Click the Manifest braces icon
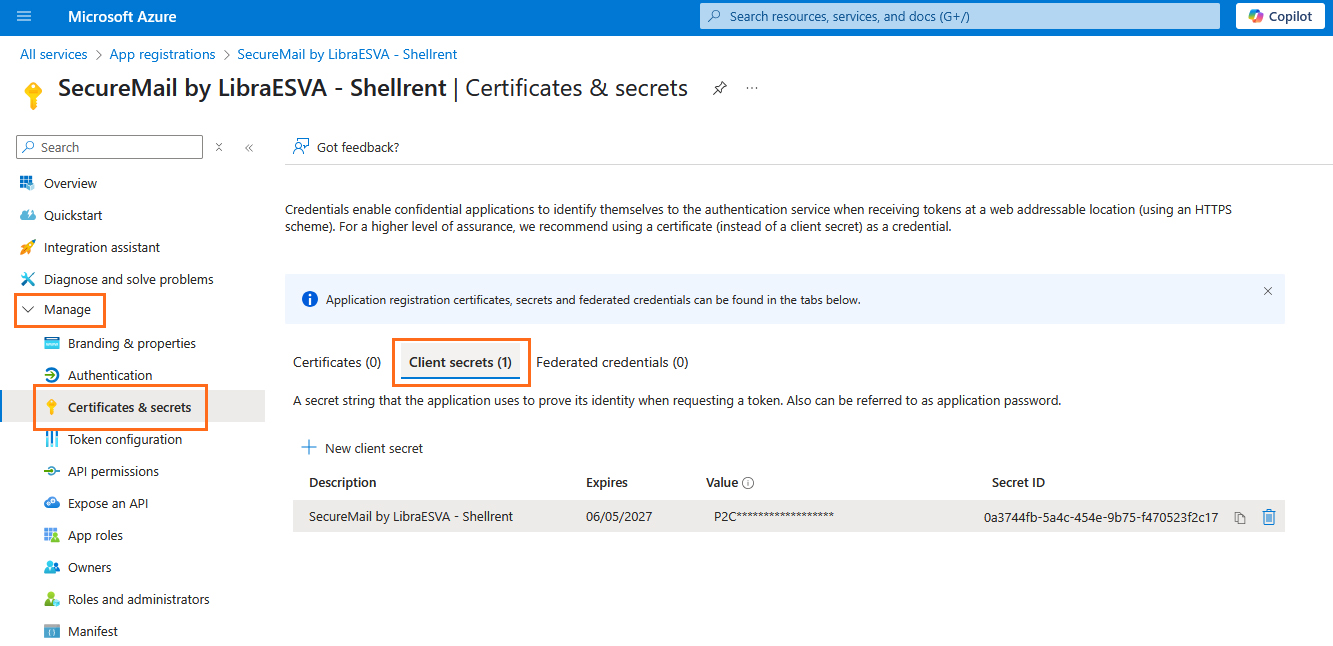 [52, 631]
